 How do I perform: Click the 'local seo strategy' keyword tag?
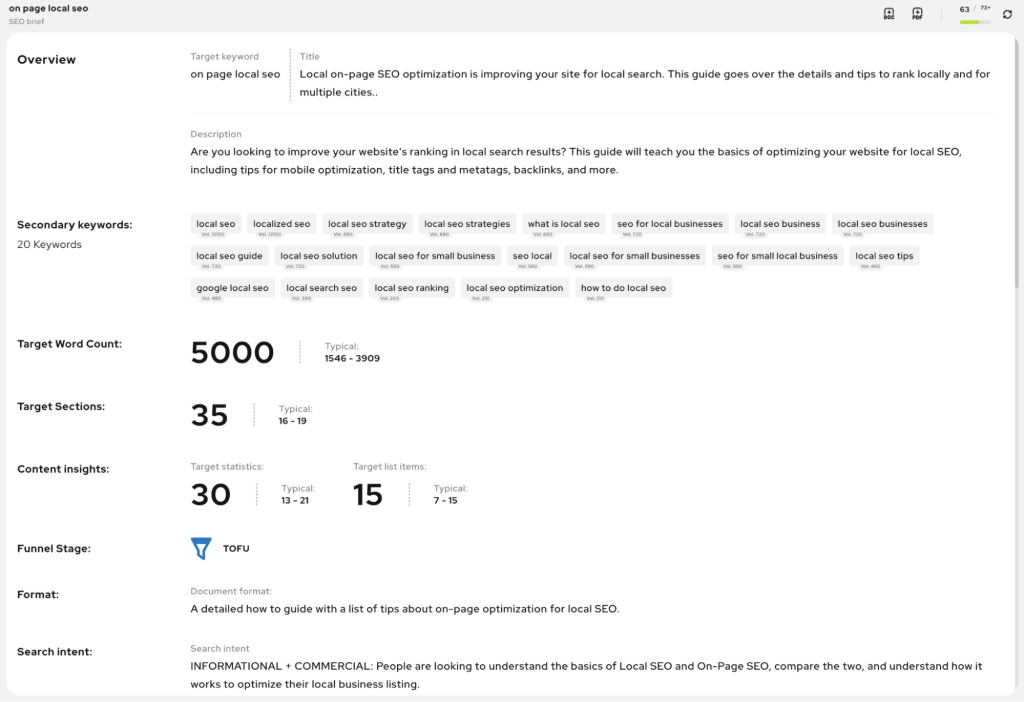pos(367,224)
